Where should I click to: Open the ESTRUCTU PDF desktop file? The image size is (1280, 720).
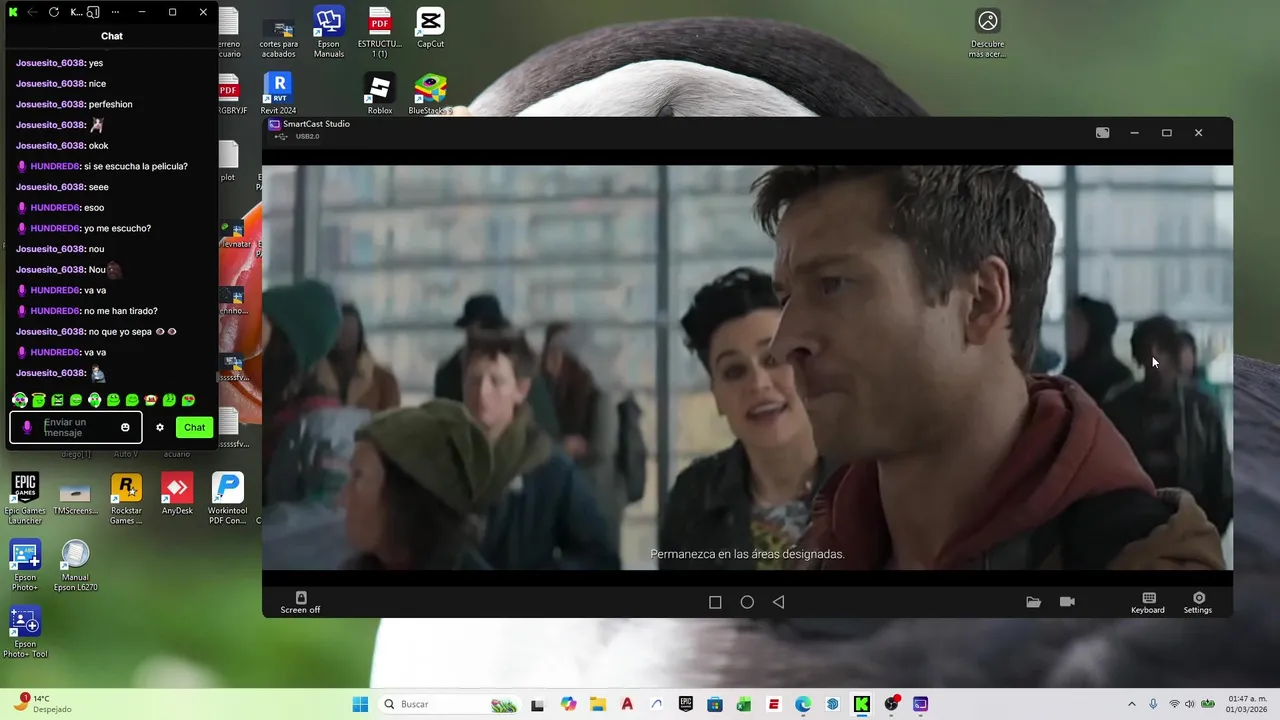click(x=379, y=32)
